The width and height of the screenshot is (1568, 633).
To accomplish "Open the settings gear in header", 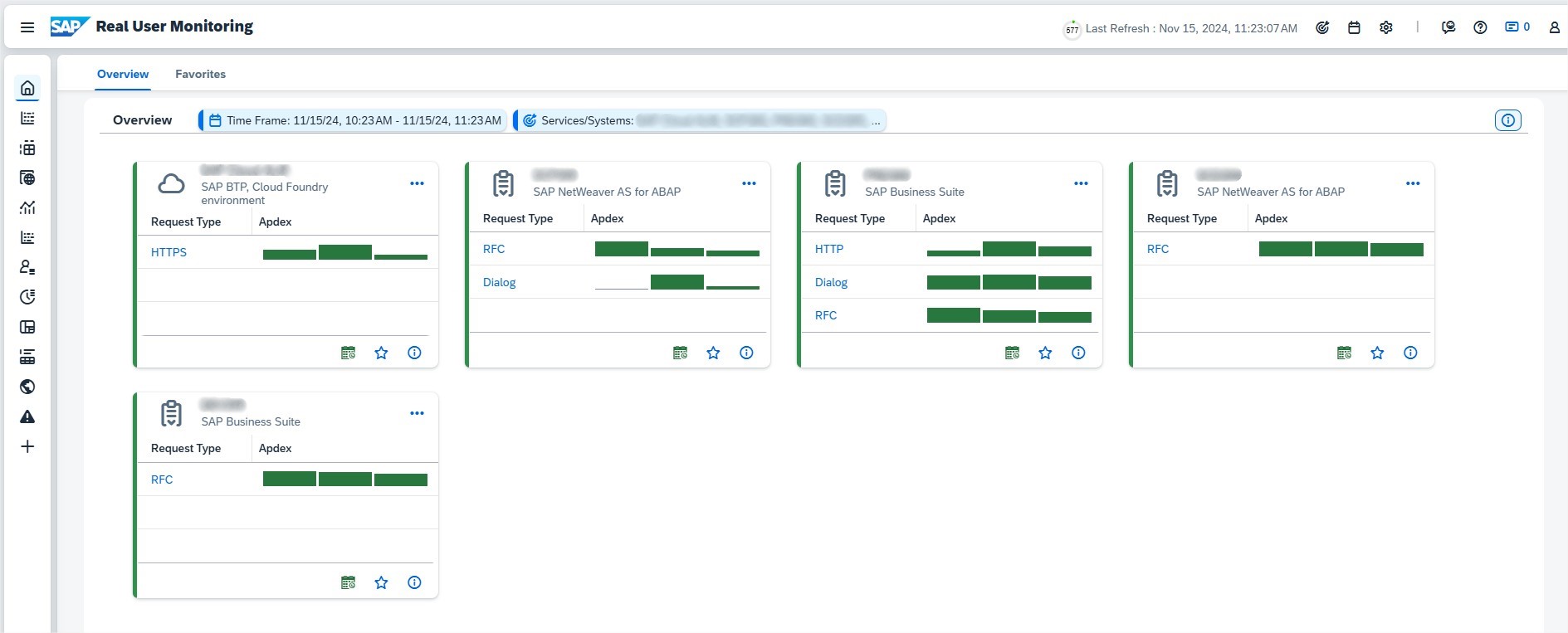I will click(1385, 27).
